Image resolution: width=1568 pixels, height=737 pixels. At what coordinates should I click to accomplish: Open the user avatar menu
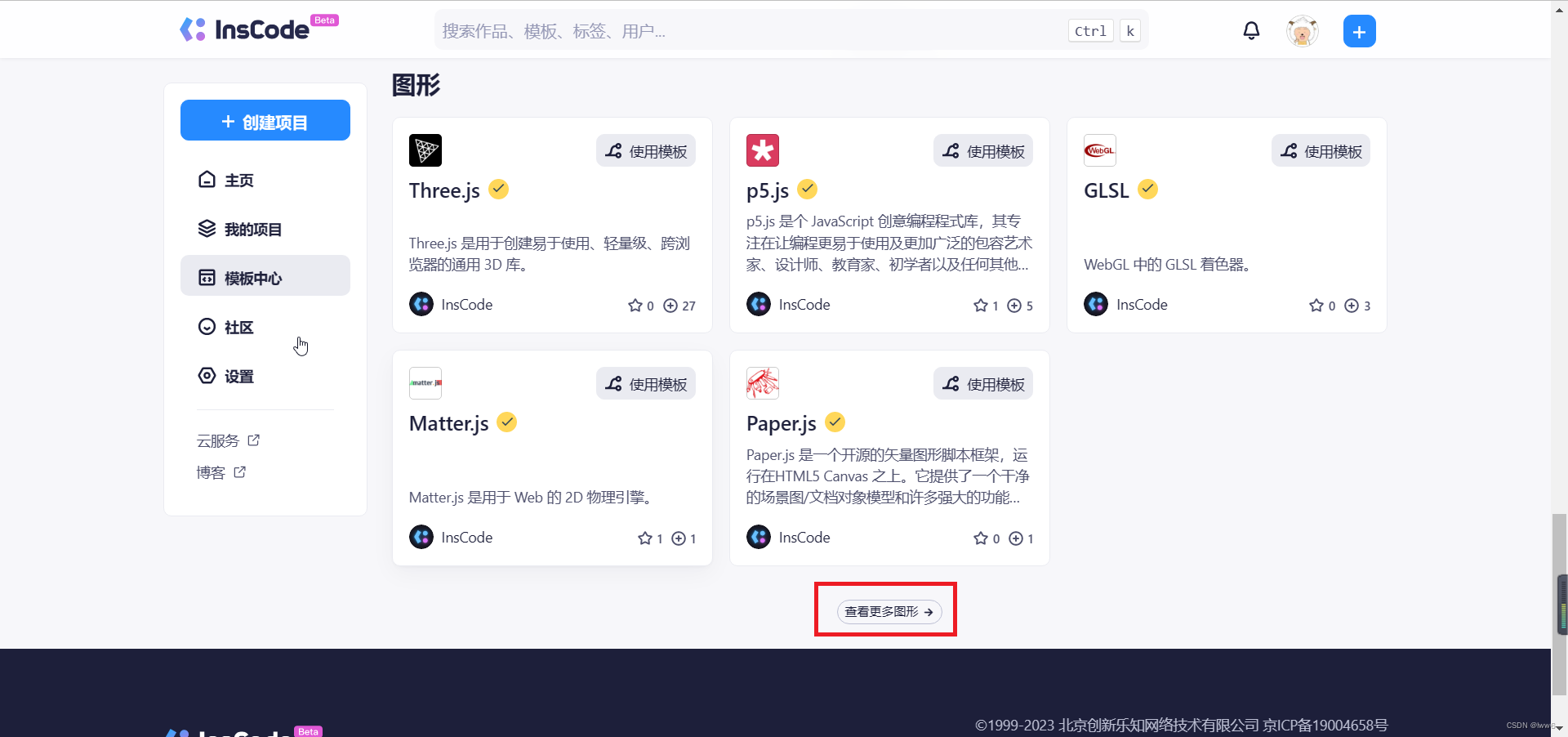[1302, 31]
